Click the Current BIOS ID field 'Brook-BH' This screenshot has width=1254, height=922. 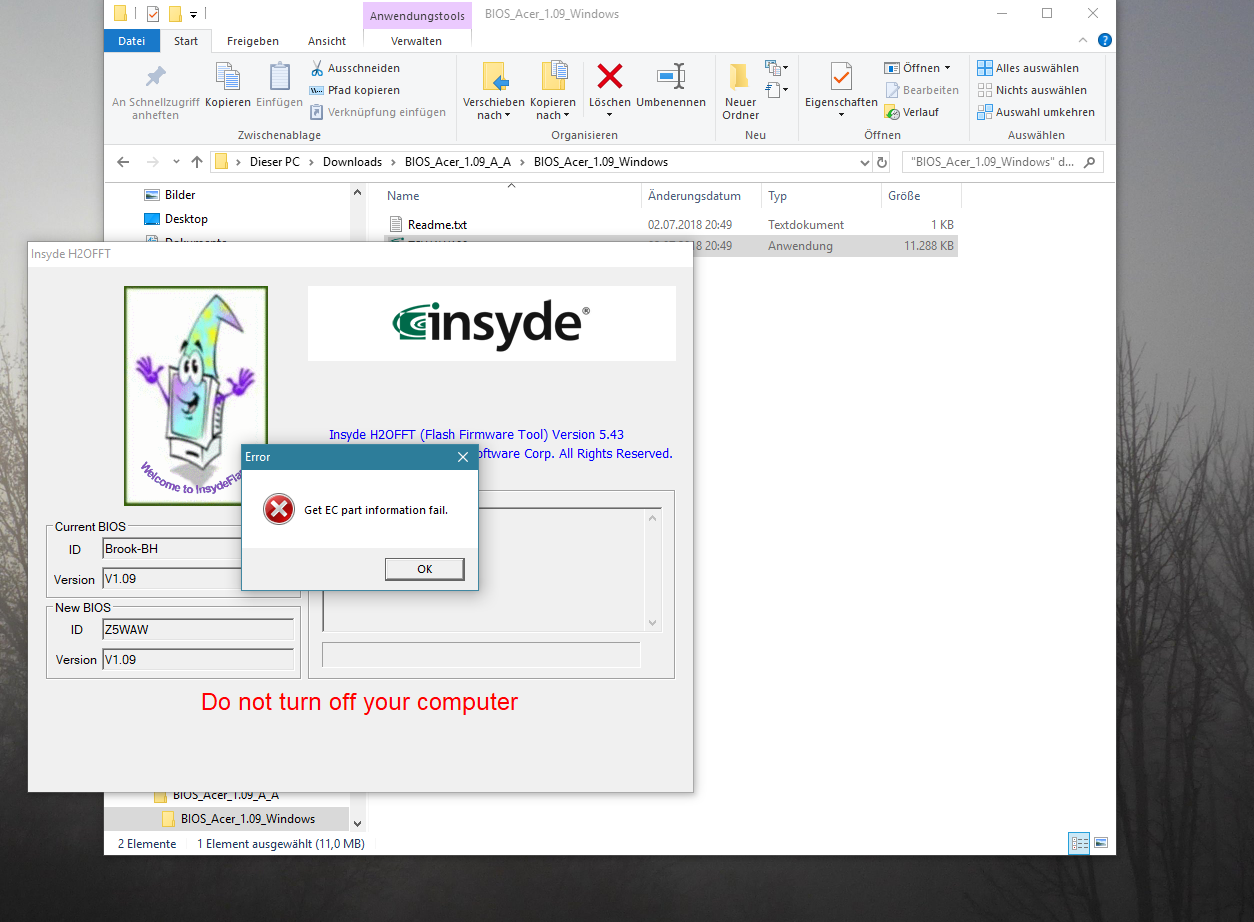click(x=172, y=549)
